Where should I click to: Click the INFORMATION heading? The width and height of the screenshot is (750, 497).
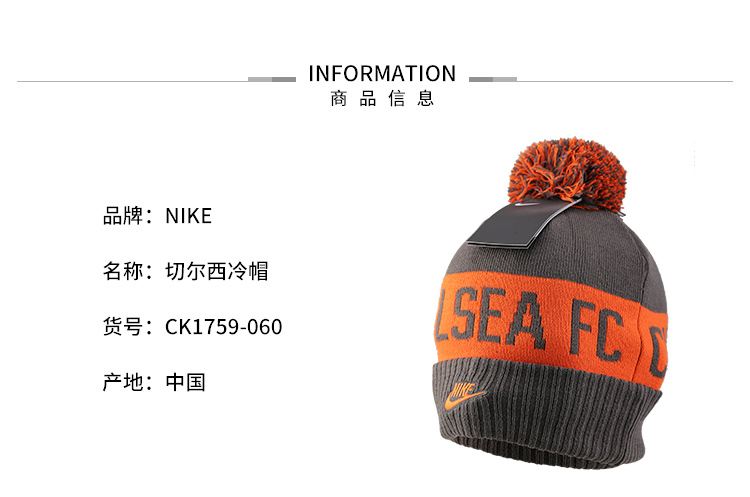pos(382,74)
